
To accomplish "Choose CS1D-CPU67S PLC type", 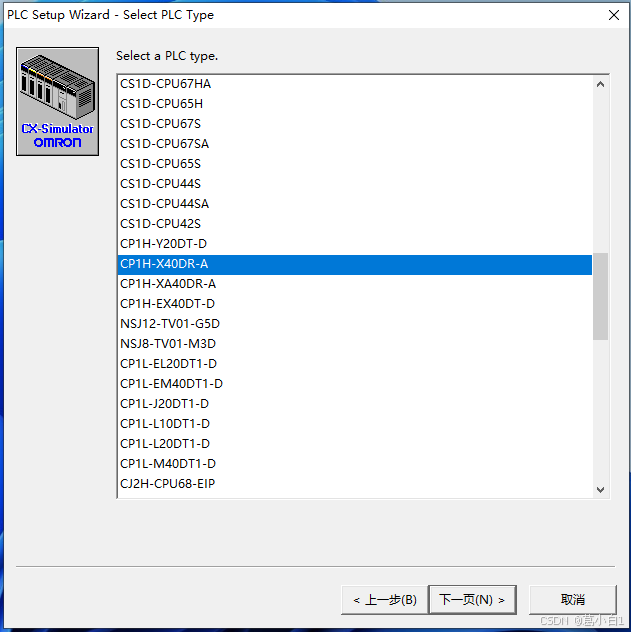I will (355, 124).
